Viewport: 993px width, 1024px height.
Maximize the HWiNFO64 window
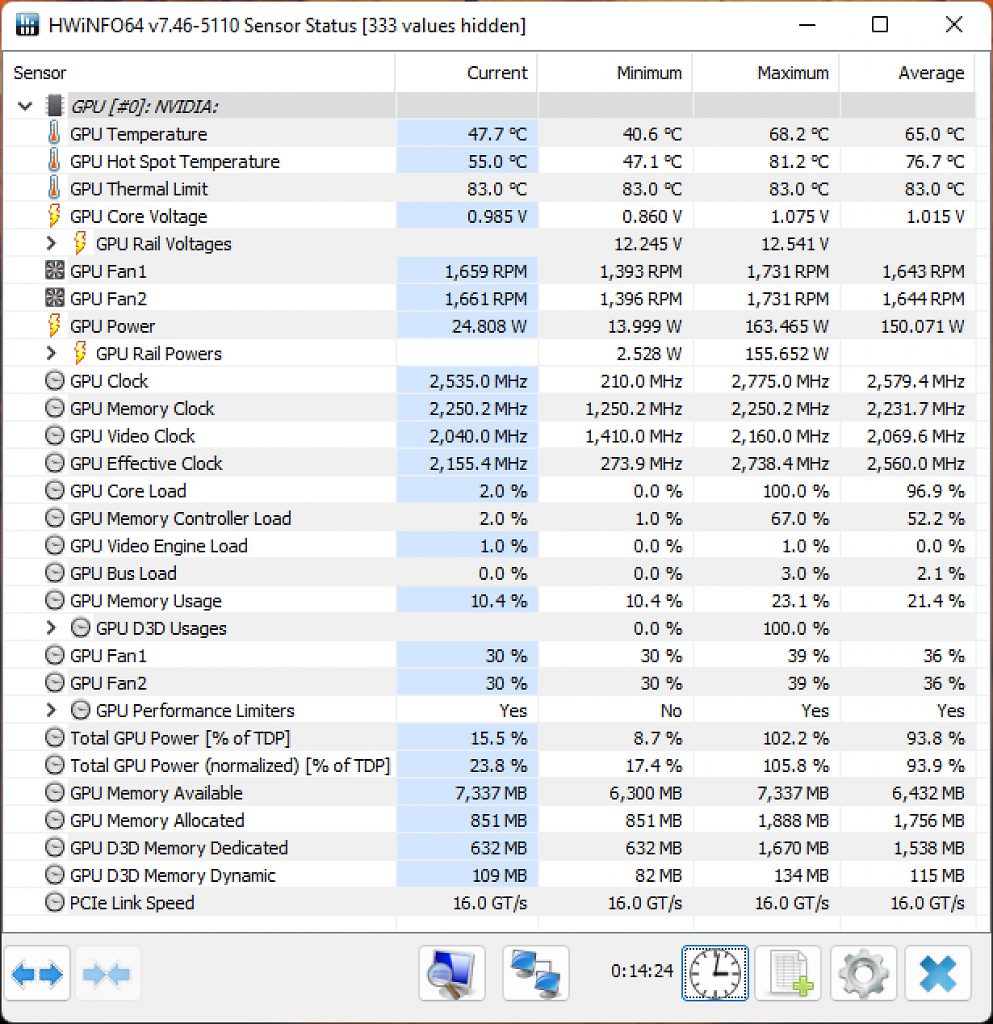point(880,25)
